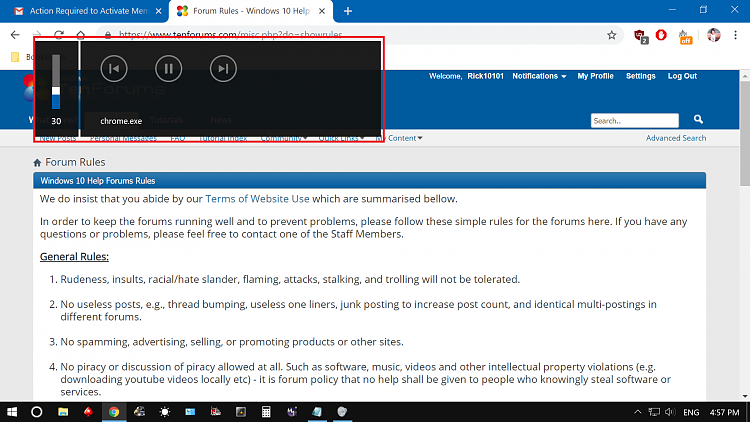Image resolution: width=750 pixels, height=422 pixels.
Task: Click the volume slider showing 30
Action: click(56, 83)
